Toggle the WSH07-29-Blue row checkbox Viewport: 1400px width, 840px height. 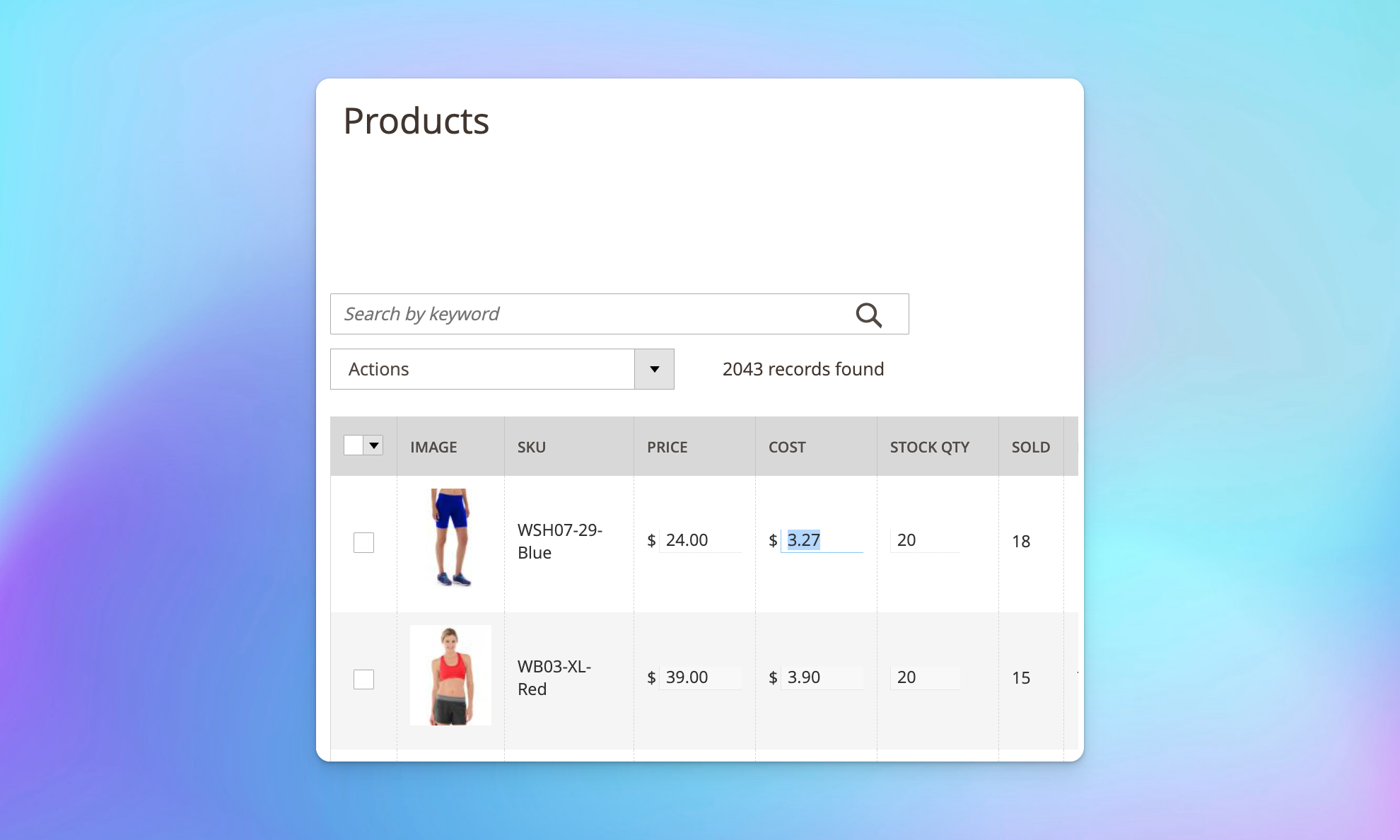pyautogui.click(x=363, y=541)
